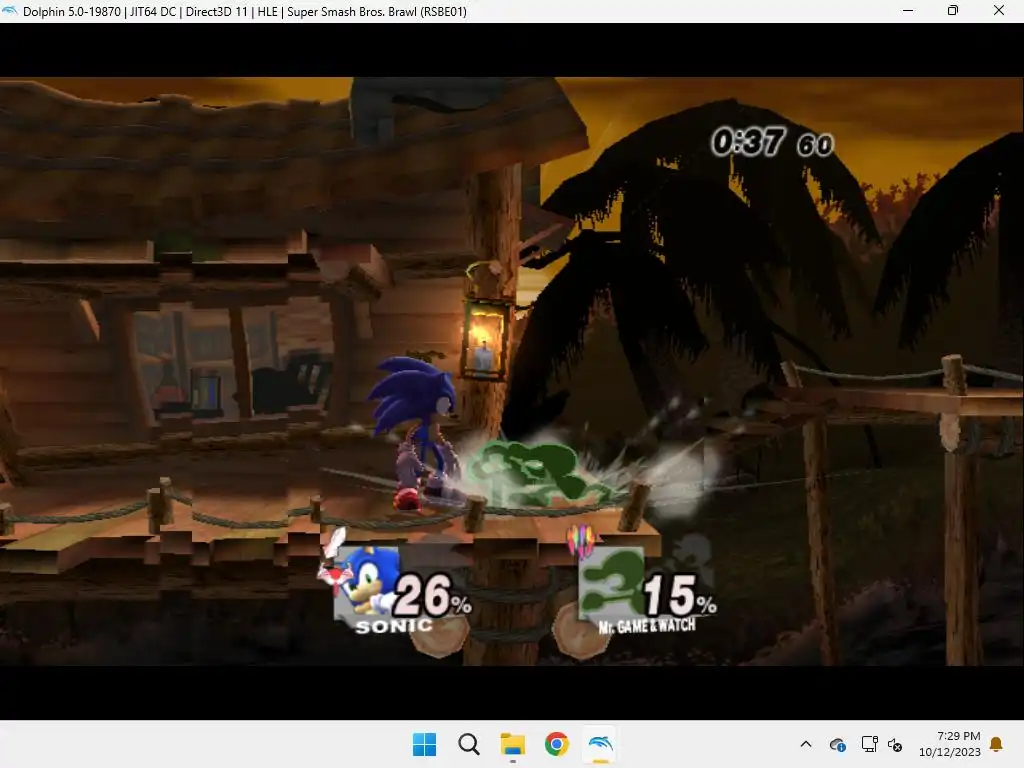Minimize the Dolphin window
Screen dimensions: 1024x768
tap(908, 10)
